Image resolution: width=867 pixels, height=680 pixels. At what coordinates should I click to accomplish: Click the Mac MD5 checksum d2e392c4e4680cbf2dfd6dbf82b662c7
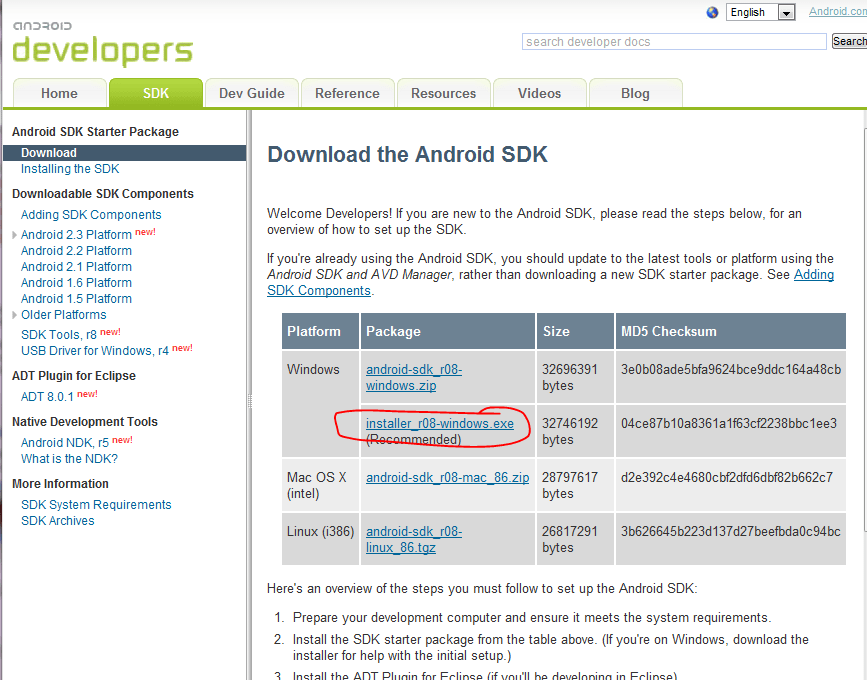[727, 477]
